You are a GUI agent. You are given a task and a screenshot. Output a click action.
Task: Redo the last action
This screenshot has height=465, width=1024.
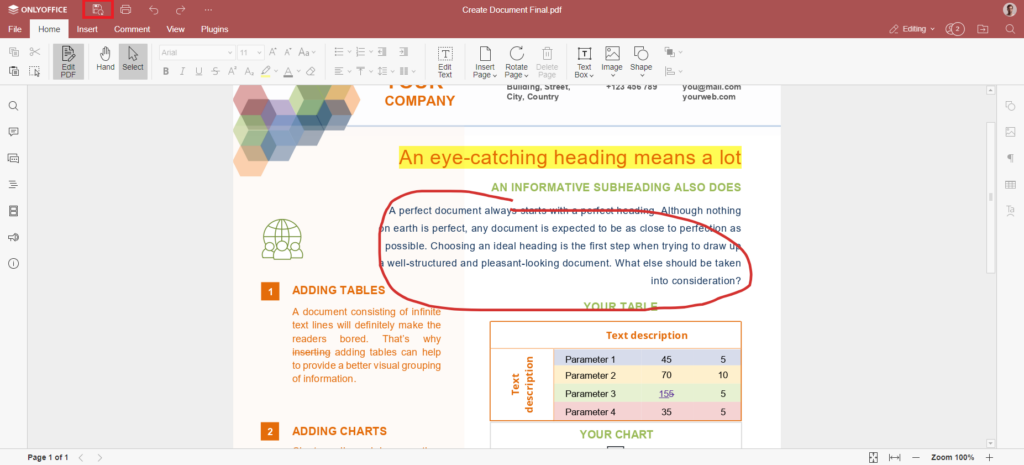pyautogui.click(x=181, y=10)
